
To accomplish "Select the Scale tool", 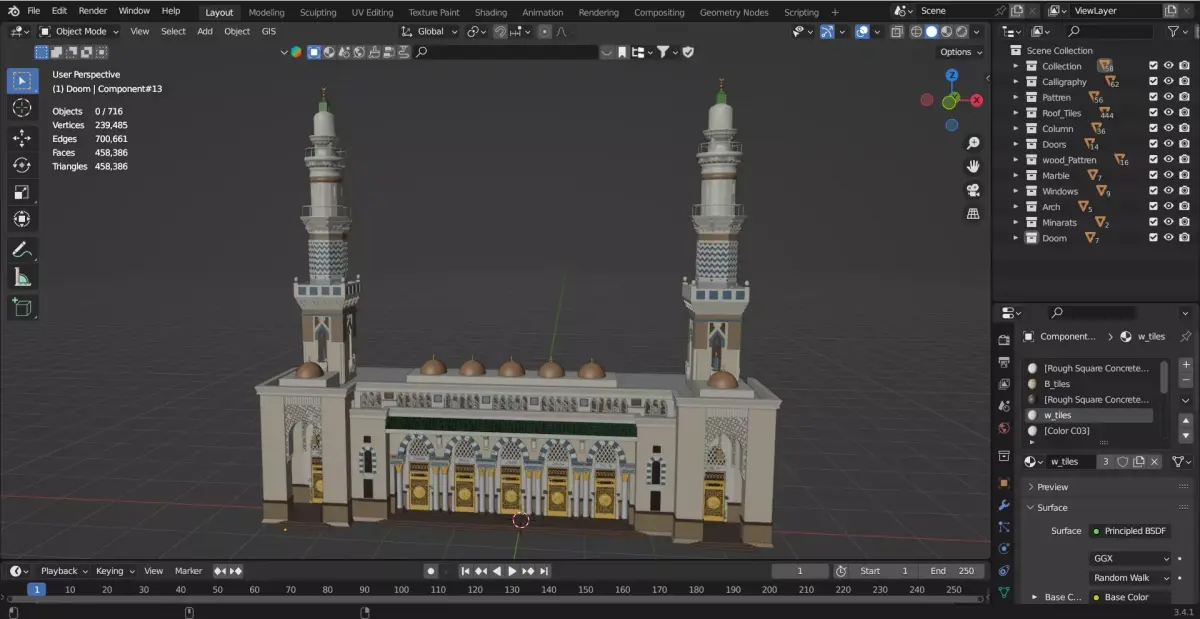I will [x=22, y=192].
